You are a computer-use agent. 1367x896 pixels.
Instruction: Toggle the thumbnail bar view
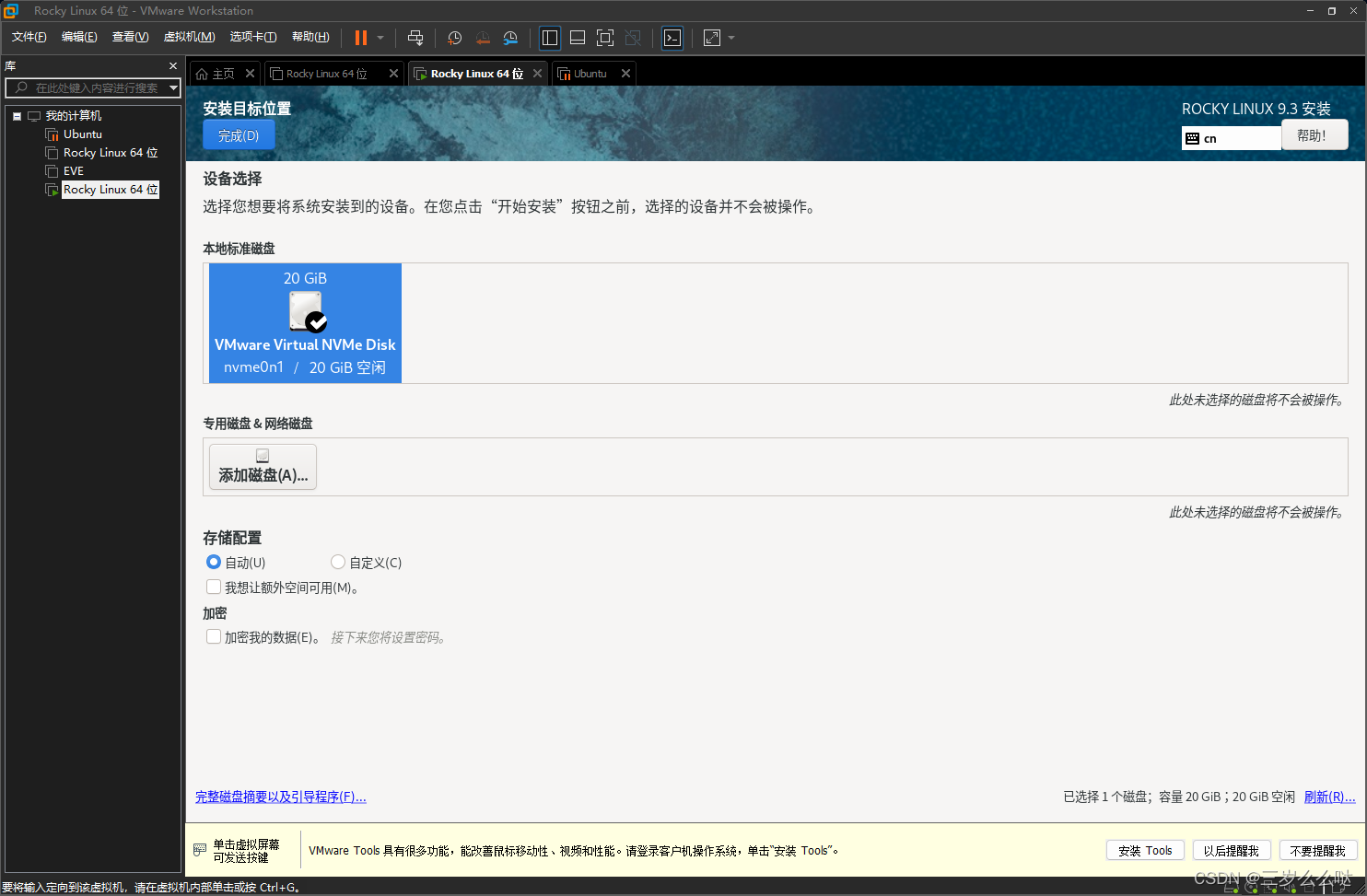[578, 38]
